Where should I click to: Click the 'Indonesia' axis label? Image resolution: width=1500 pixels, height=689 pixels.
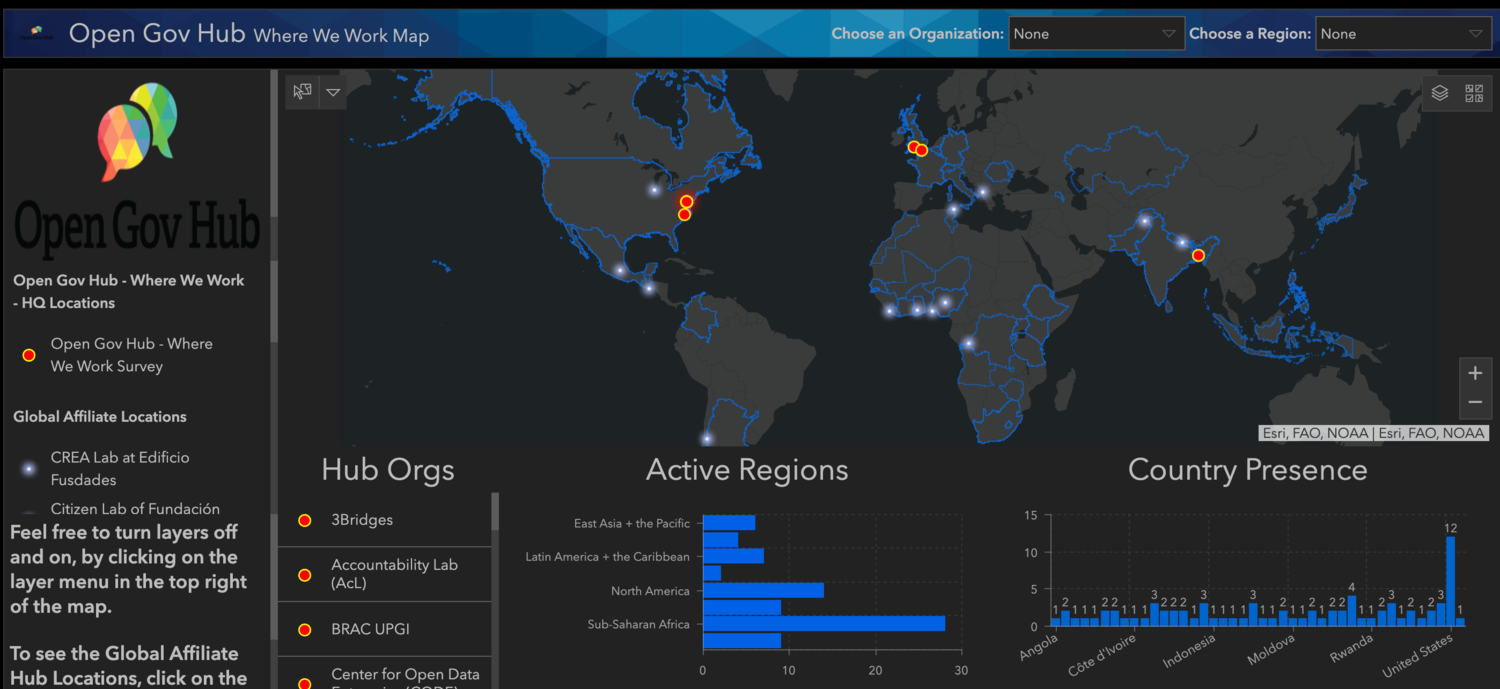(1189, 651)
